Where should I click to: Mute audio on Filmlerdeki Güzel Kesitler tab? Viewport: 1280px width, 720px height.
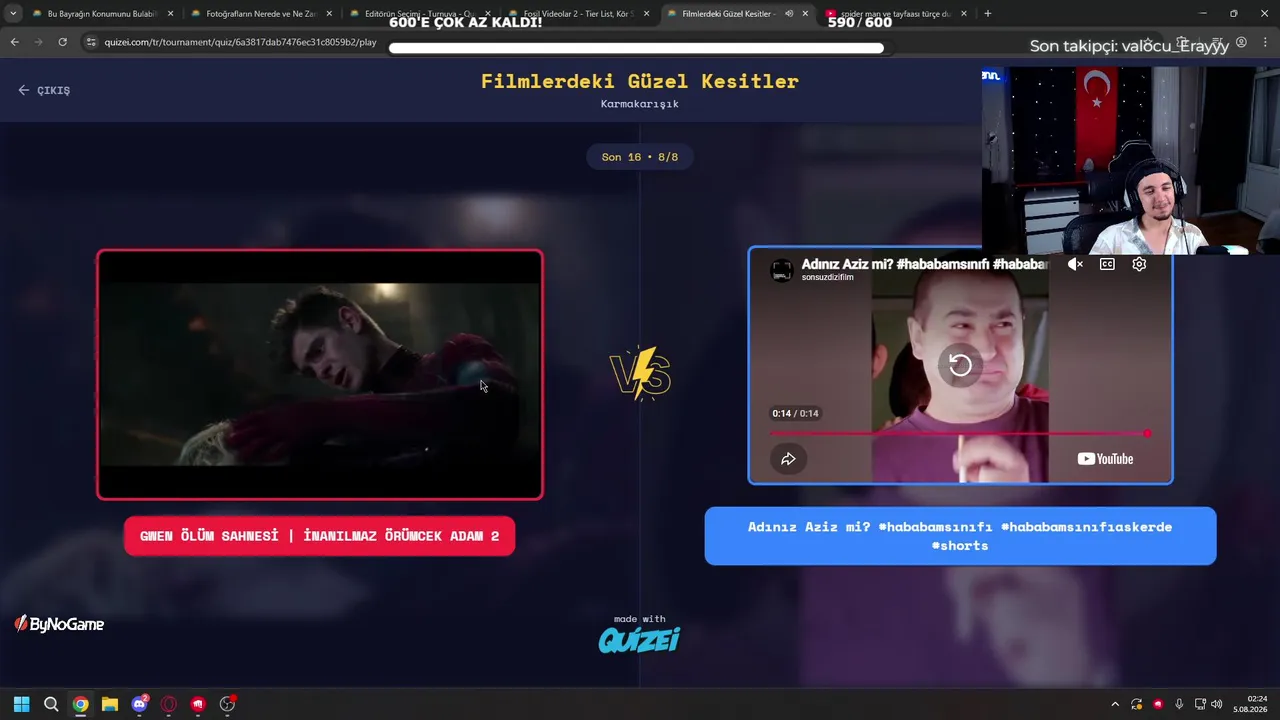pos(789,14)
